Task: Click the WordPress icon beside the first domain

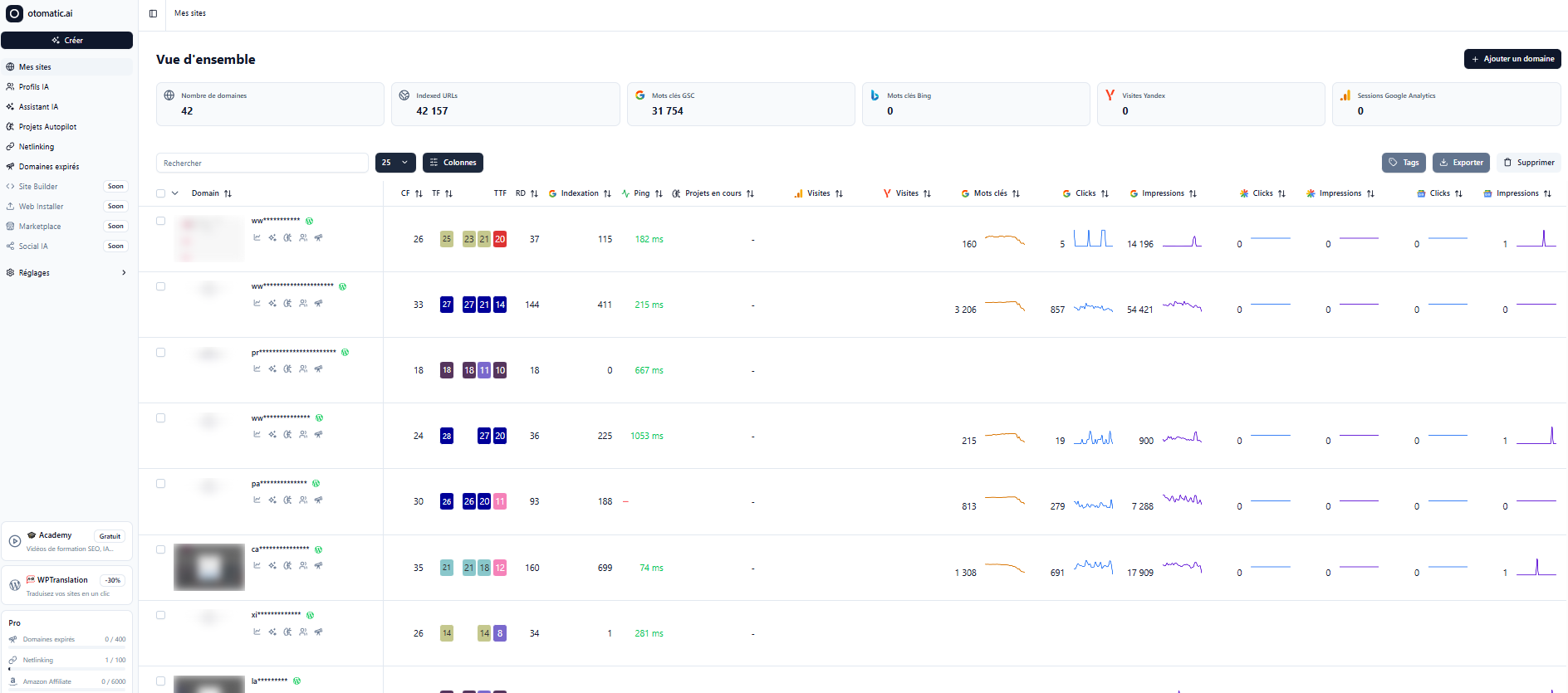Action: point(309,221)
